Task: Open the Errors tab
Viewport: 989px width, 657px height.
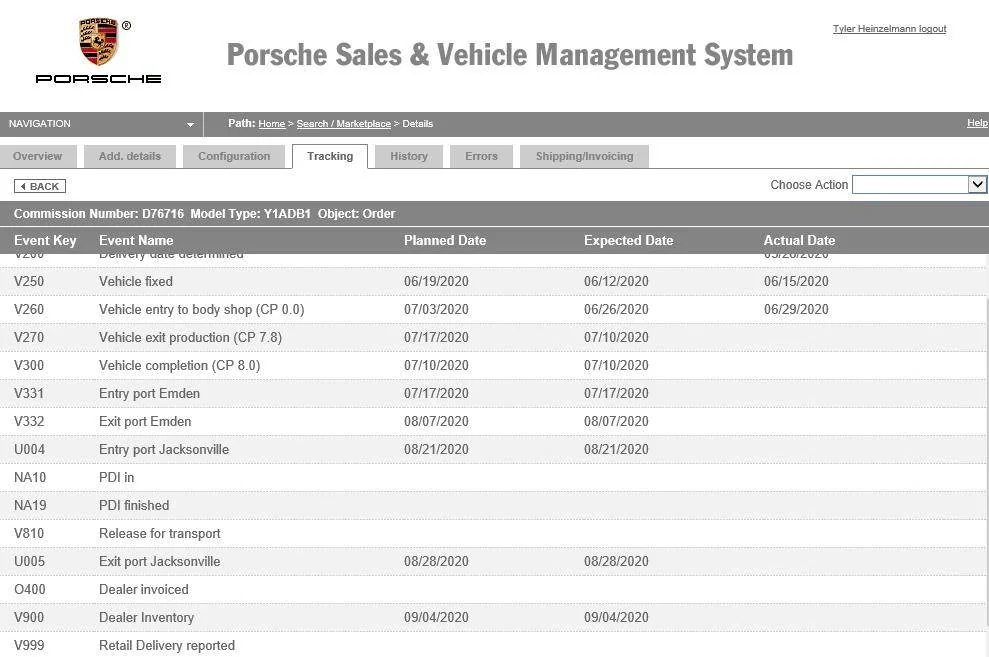Action: tap(481, 156)
